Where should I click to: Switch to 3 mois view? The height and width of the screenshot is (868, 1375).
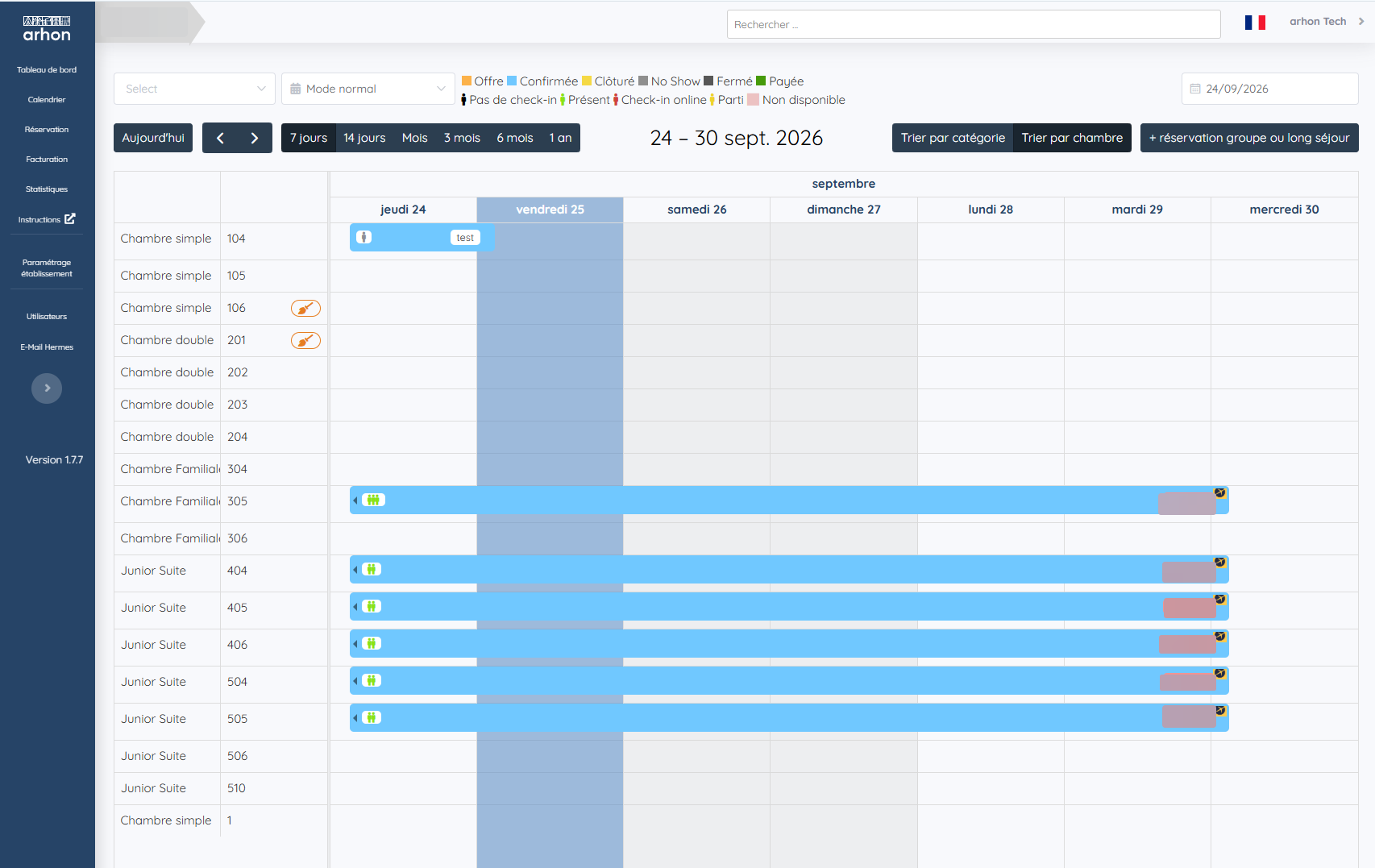462,138
